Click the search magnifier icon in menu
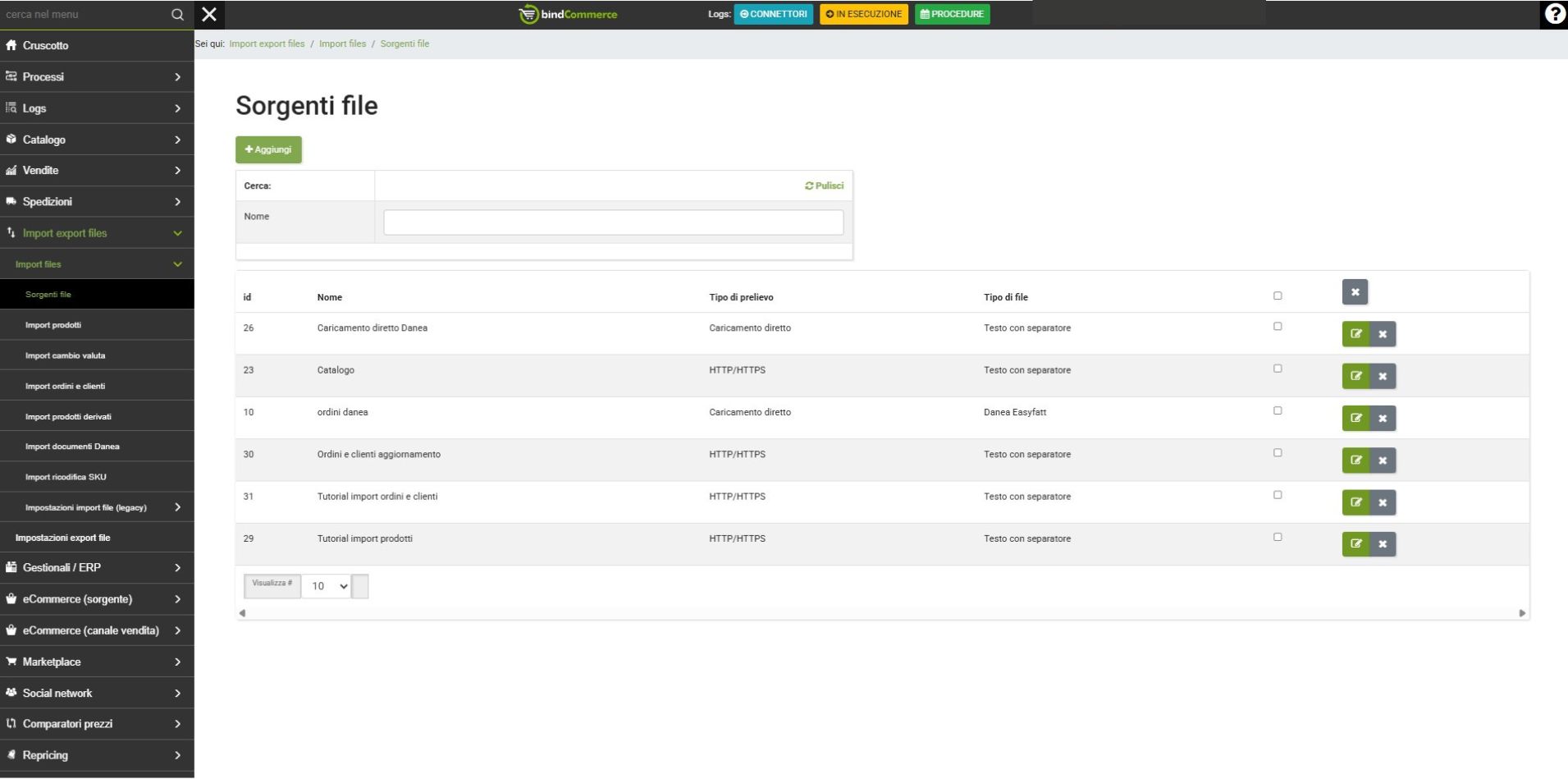The height and width of the screenshot is (779, 1568). 177,14
